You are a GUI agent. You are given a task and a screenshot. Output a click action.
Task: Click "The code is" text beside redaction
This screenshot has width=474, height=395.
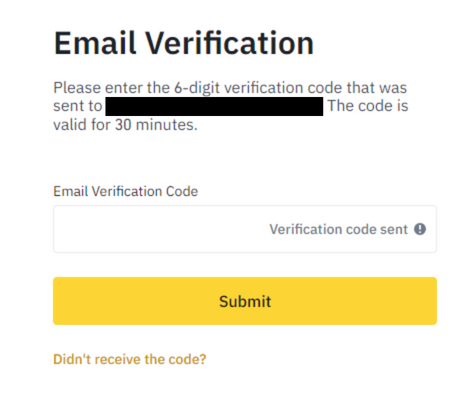(368, 106)
